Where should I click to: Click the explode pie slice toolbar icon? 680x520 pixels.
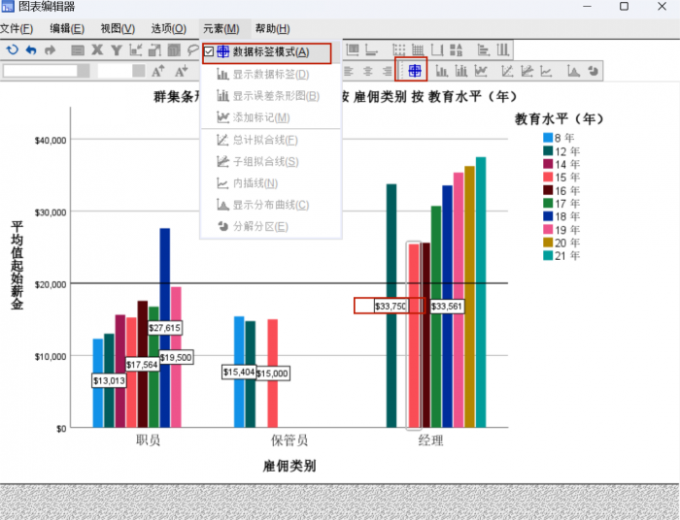pos(593,71)
